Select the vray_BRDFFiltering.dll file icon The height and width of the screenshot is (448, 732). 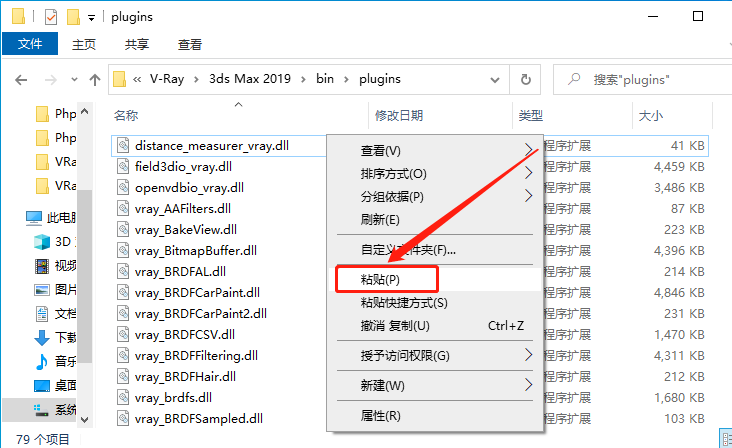[123, 356]
